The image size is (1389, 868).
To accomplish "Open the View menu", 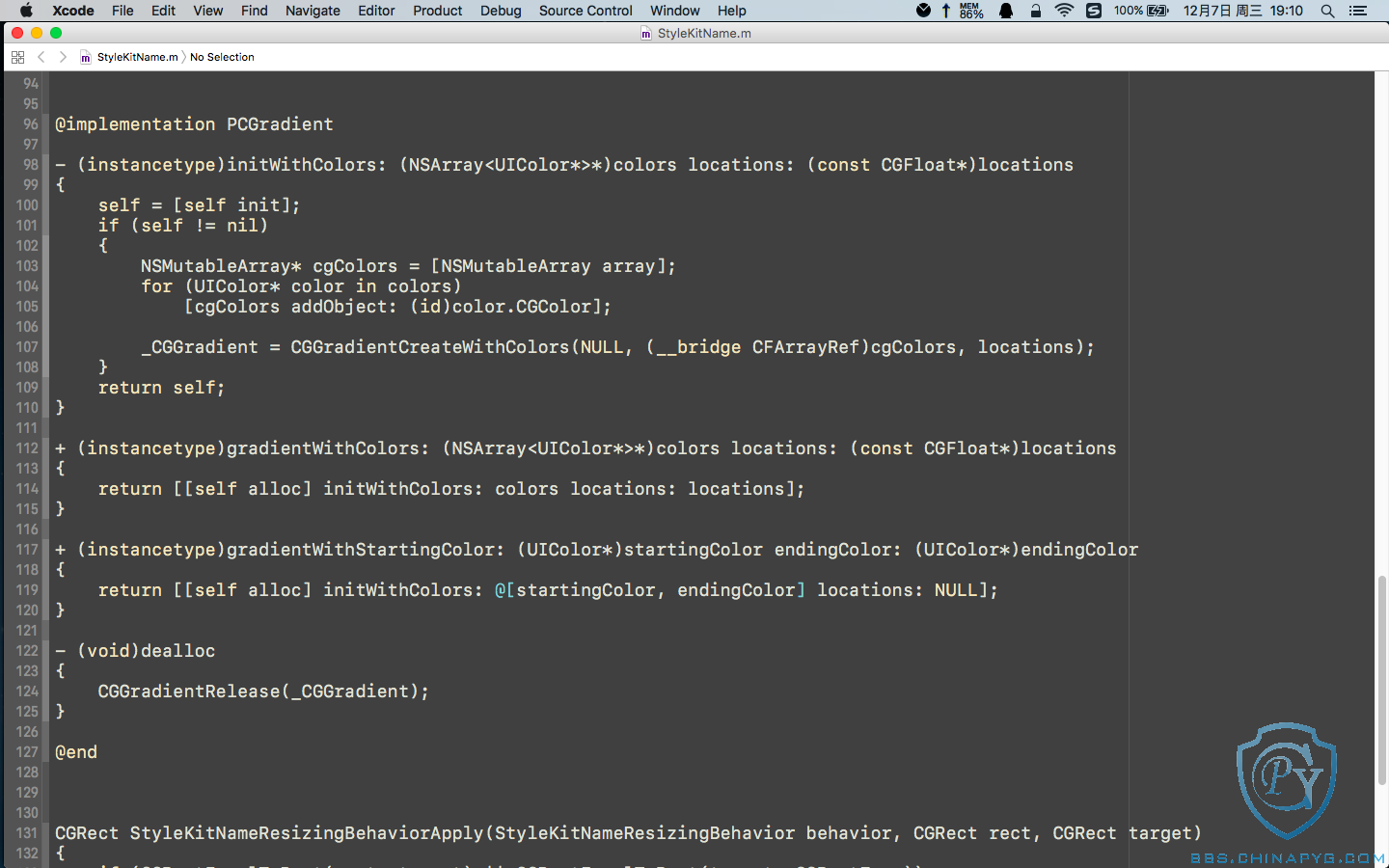I will tap(207, 11).
